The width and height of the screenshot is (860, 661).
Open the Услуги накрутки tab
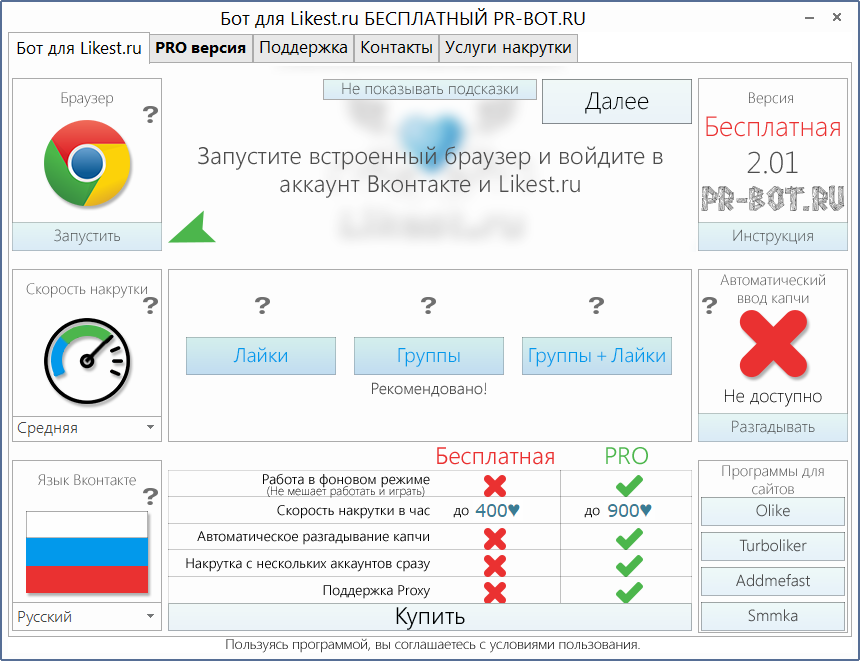508,48
